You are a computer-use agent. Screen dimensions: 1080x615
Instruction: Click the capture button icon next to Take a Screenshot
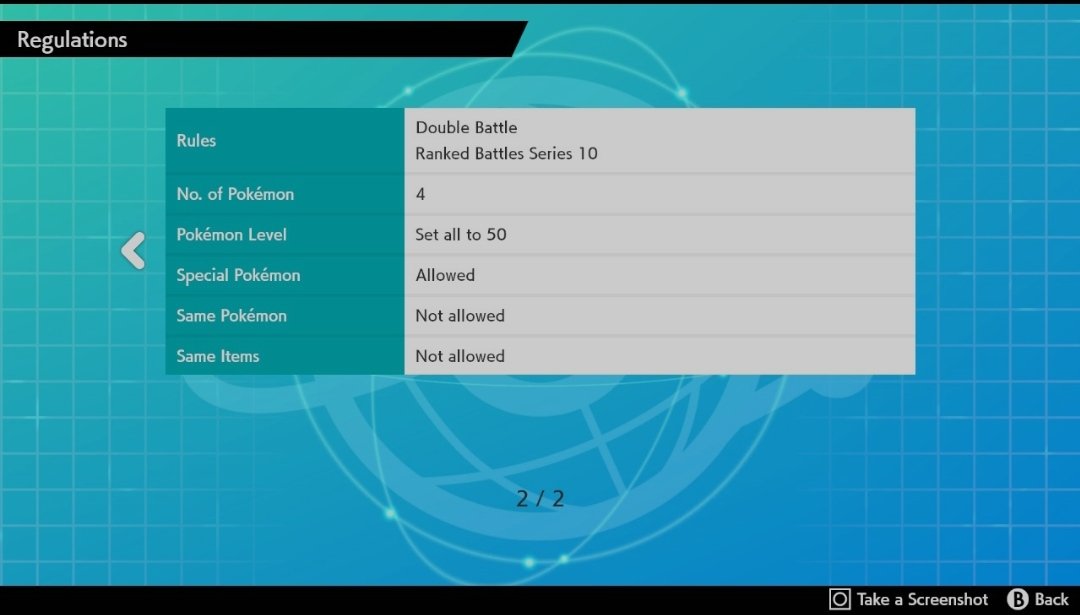(839, 599)
